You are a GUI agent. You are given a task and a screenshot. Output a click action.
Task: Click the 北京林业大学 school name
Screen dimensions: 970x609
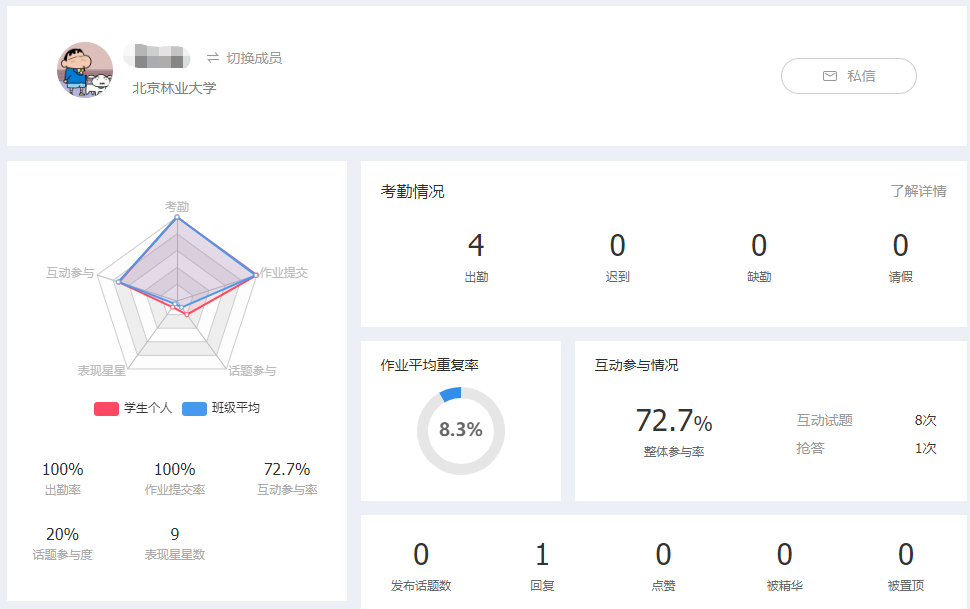[174, 88]
